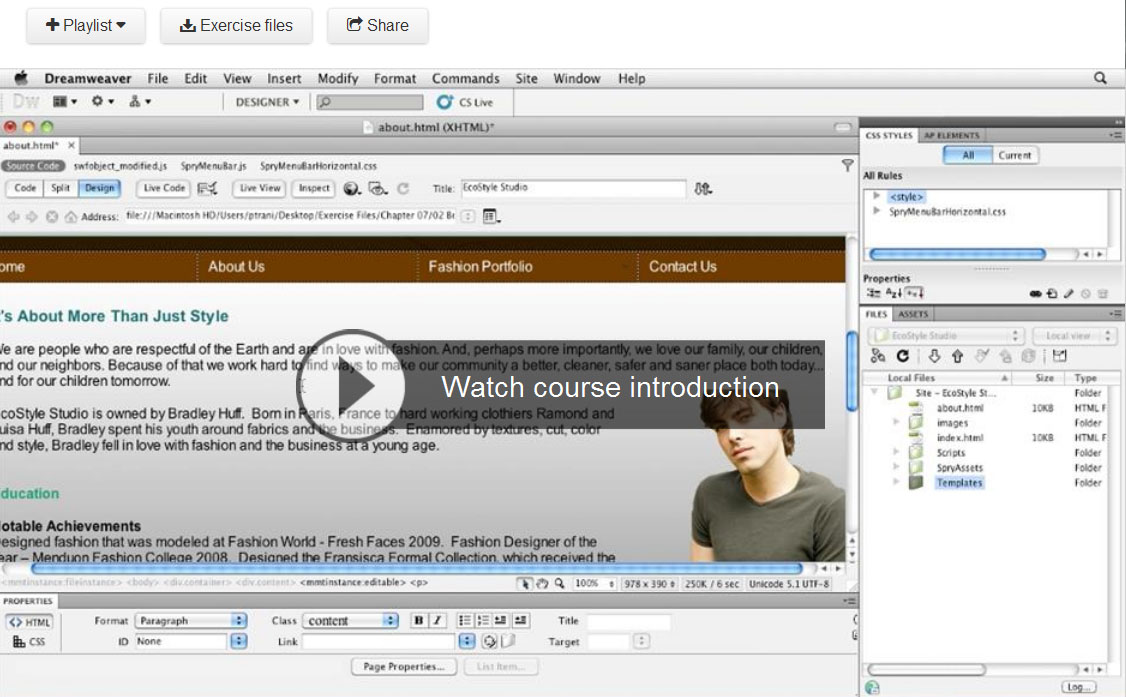Screen dimensions: 1126x697
Task: Switch CSS Styles to All mode
Action: tap(967, 155)
